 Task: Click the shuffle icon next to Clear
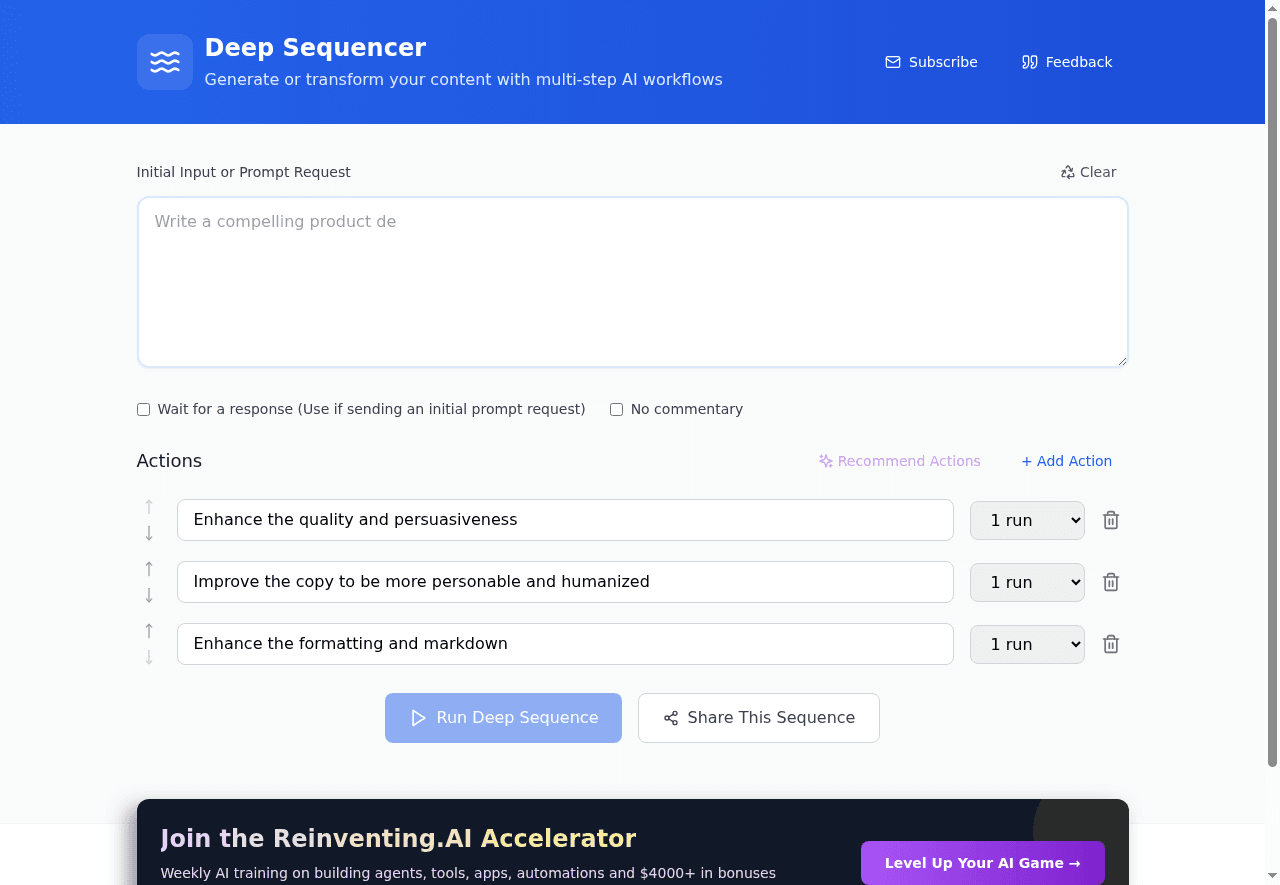pyautogui.click(x=1066, y=172)
